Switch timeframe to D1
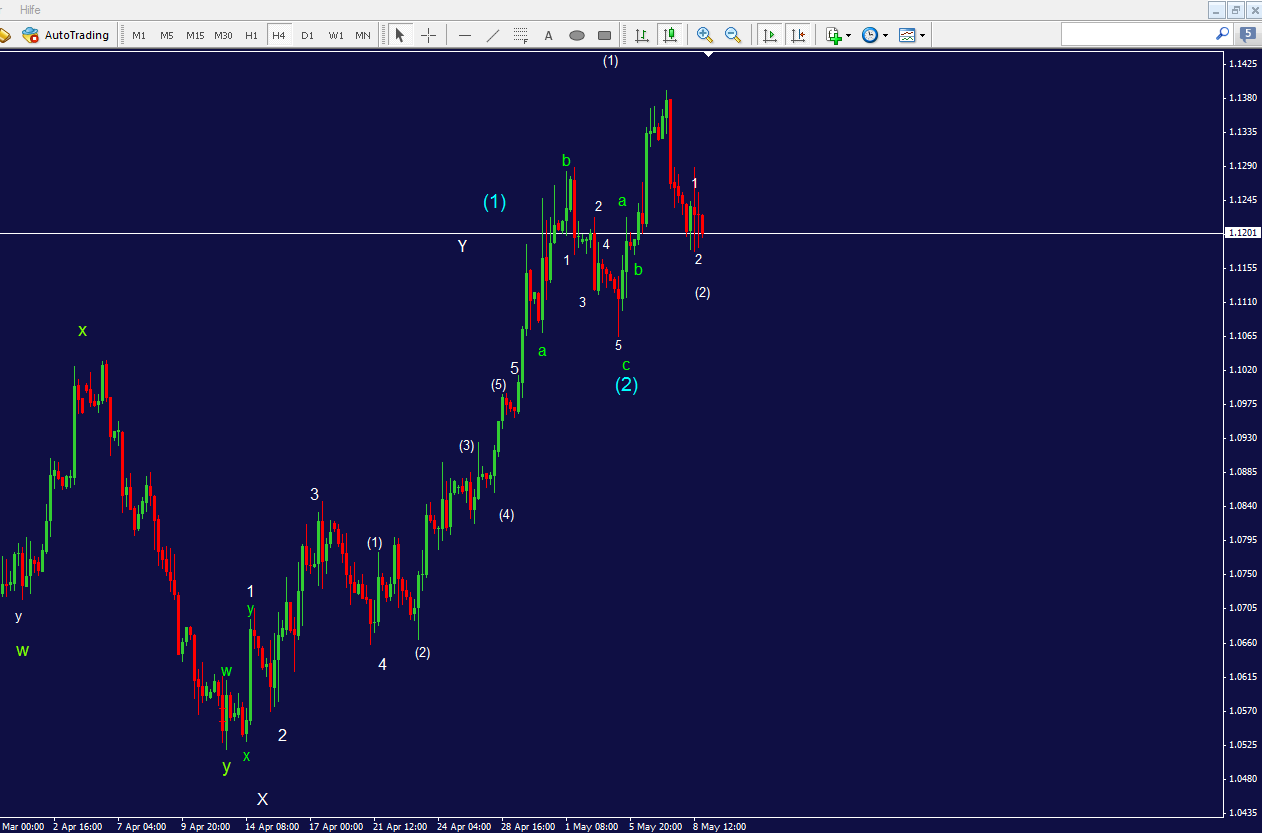Screen dimensions: 1262x833 (x=307, y=35)
